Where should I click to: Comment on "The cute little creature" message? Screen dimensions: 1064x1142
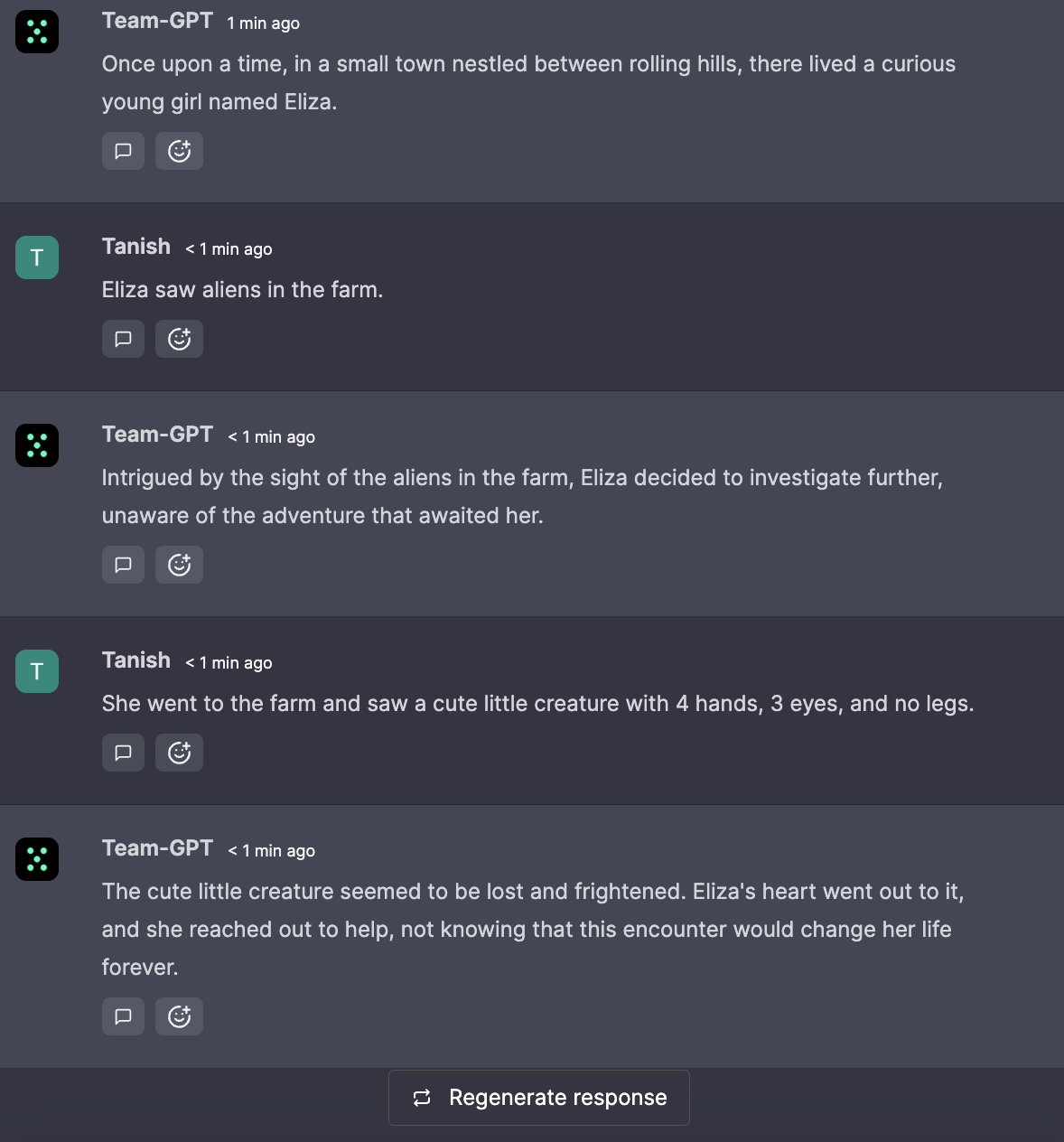tap(123, 1016)
